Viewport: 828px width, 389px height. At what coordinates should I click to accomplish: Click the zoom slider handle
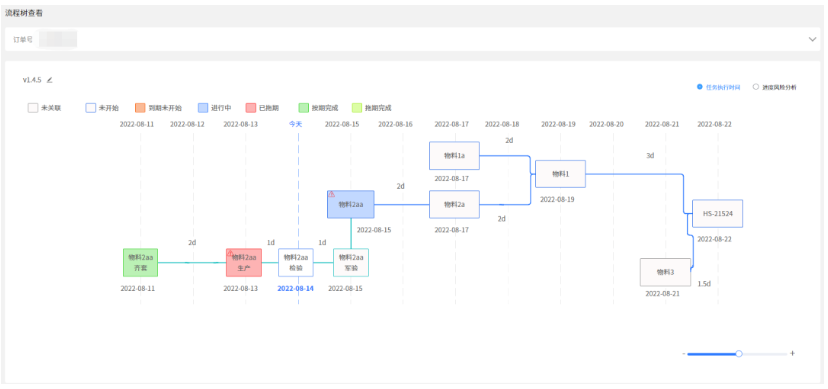click(739, 354)
